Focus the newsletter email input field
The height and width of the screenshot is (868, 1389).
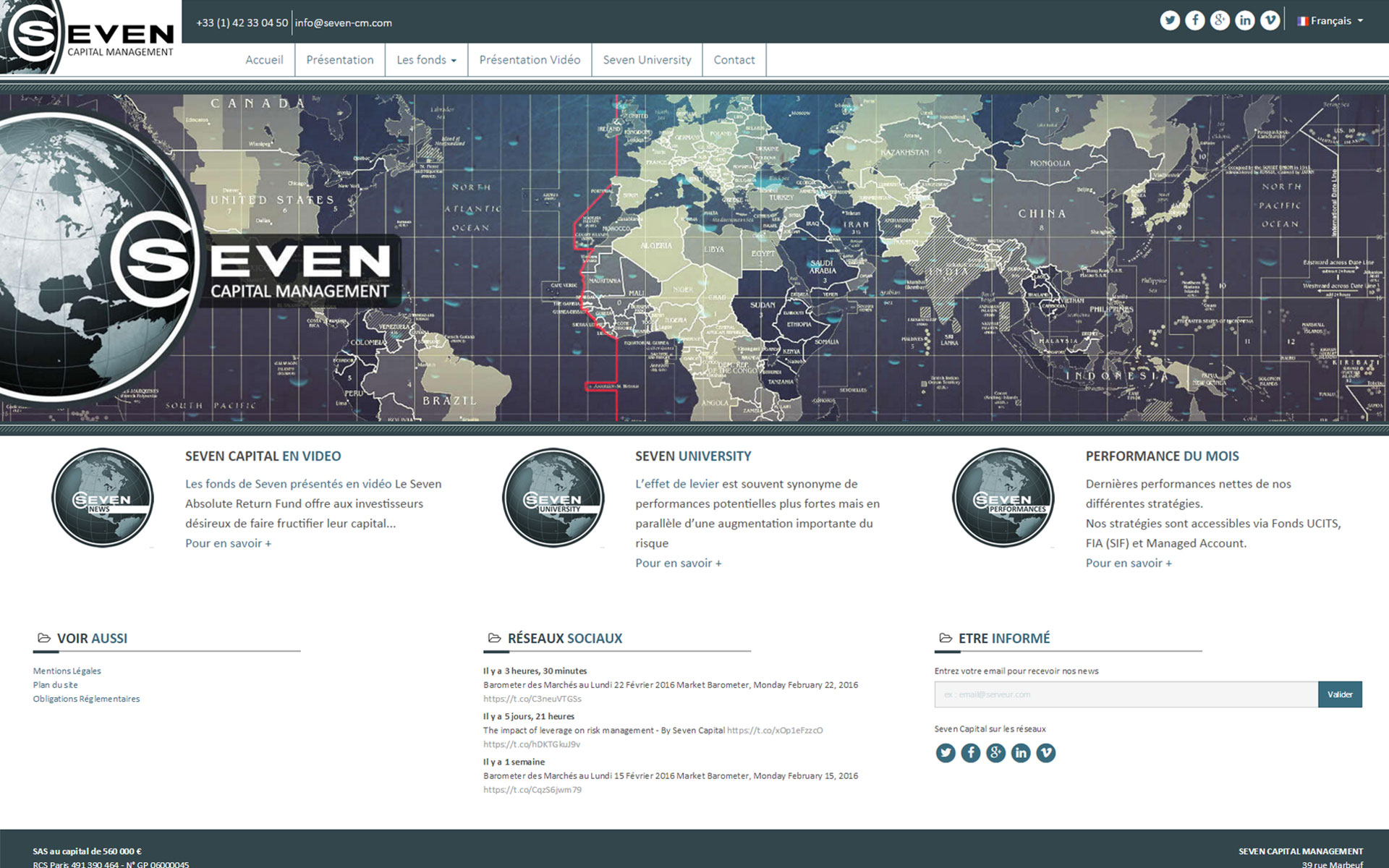(x=1126, y=694)
